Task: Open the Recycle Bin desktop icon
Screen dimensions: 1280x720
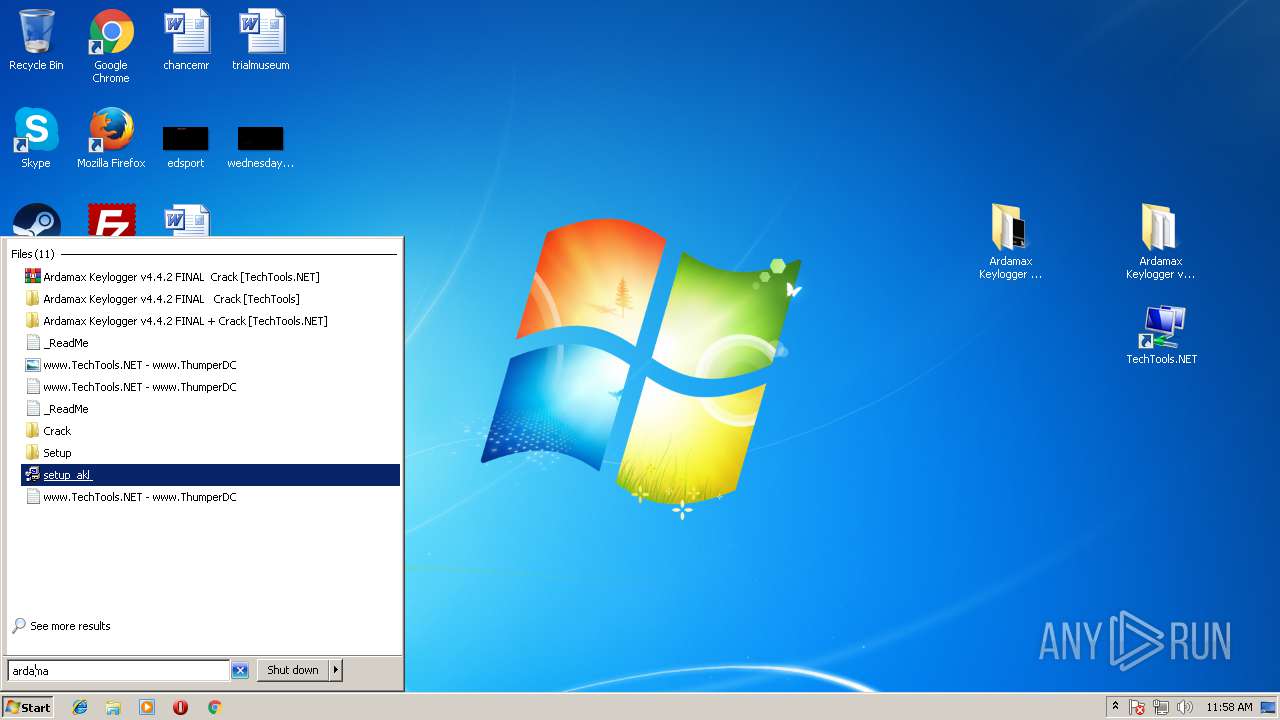Action: (36, 40)
